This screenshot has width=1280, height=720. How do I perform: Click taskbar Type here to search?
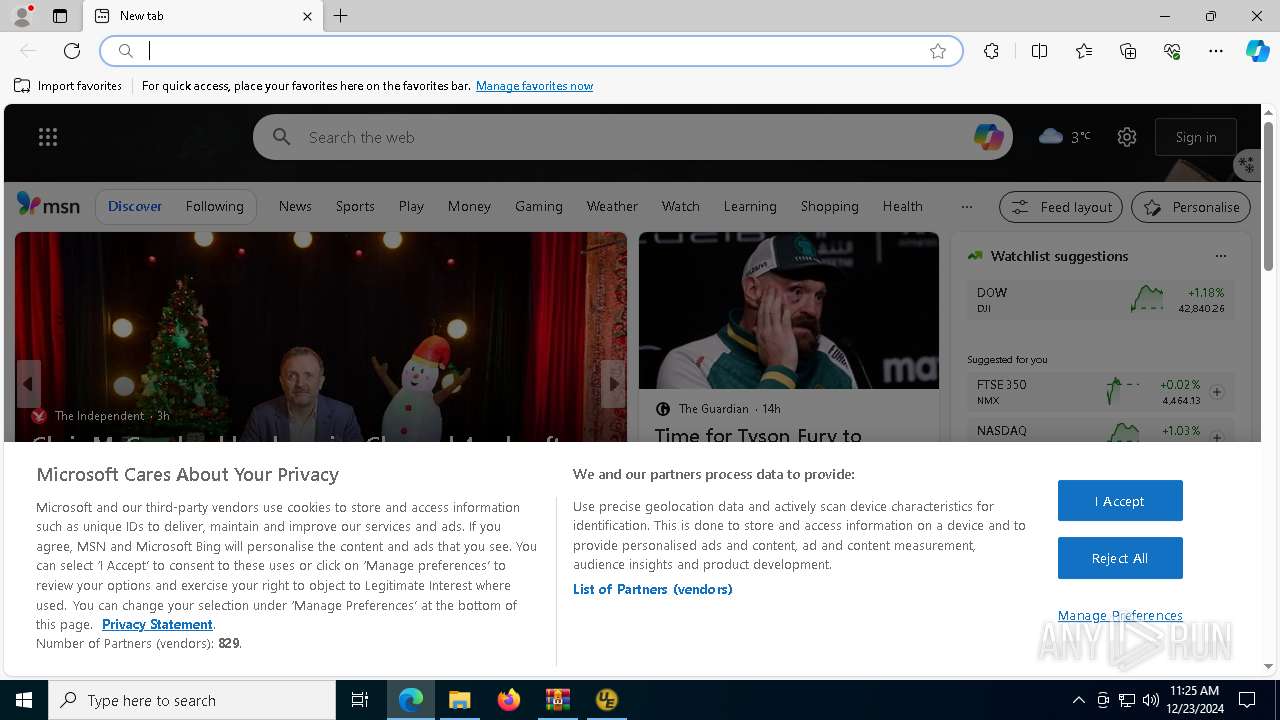coord(192,700)
